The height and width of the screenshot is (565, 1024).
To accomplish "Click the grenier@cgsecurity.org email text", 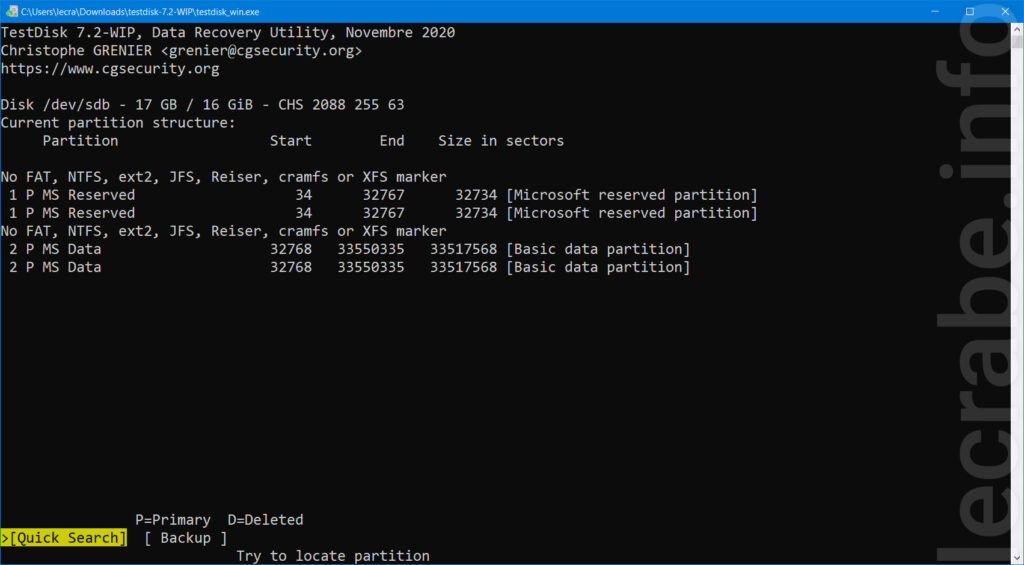I will coord(261,50).
